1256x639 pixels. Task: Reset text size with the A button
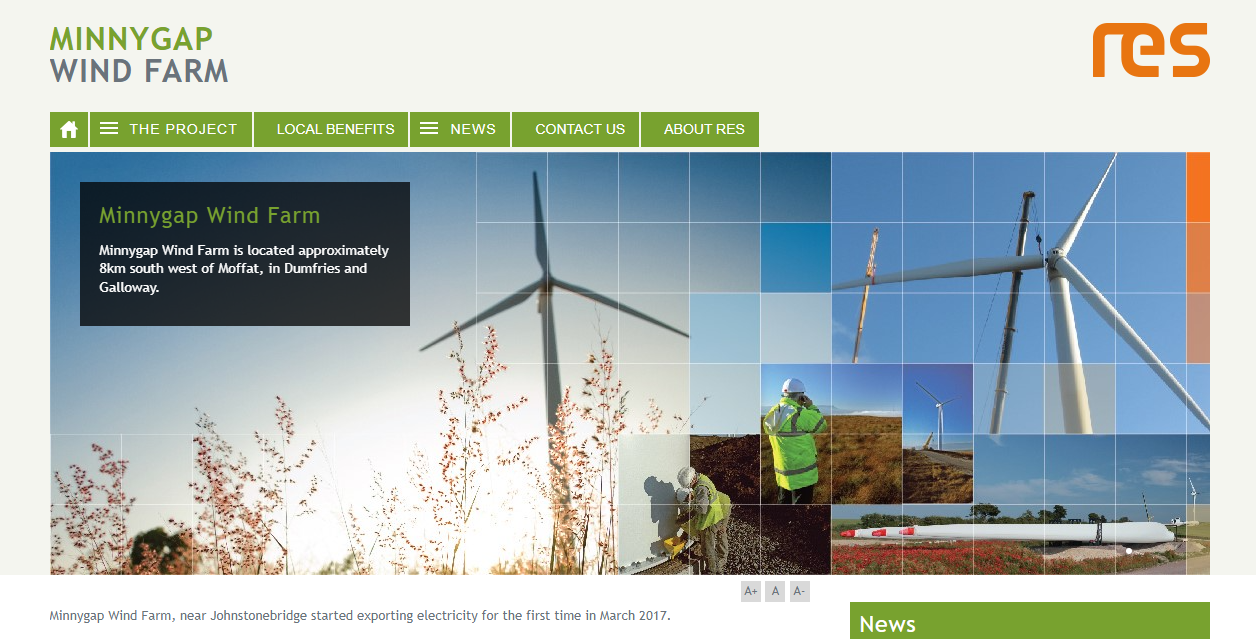click(x=774, y=591)
